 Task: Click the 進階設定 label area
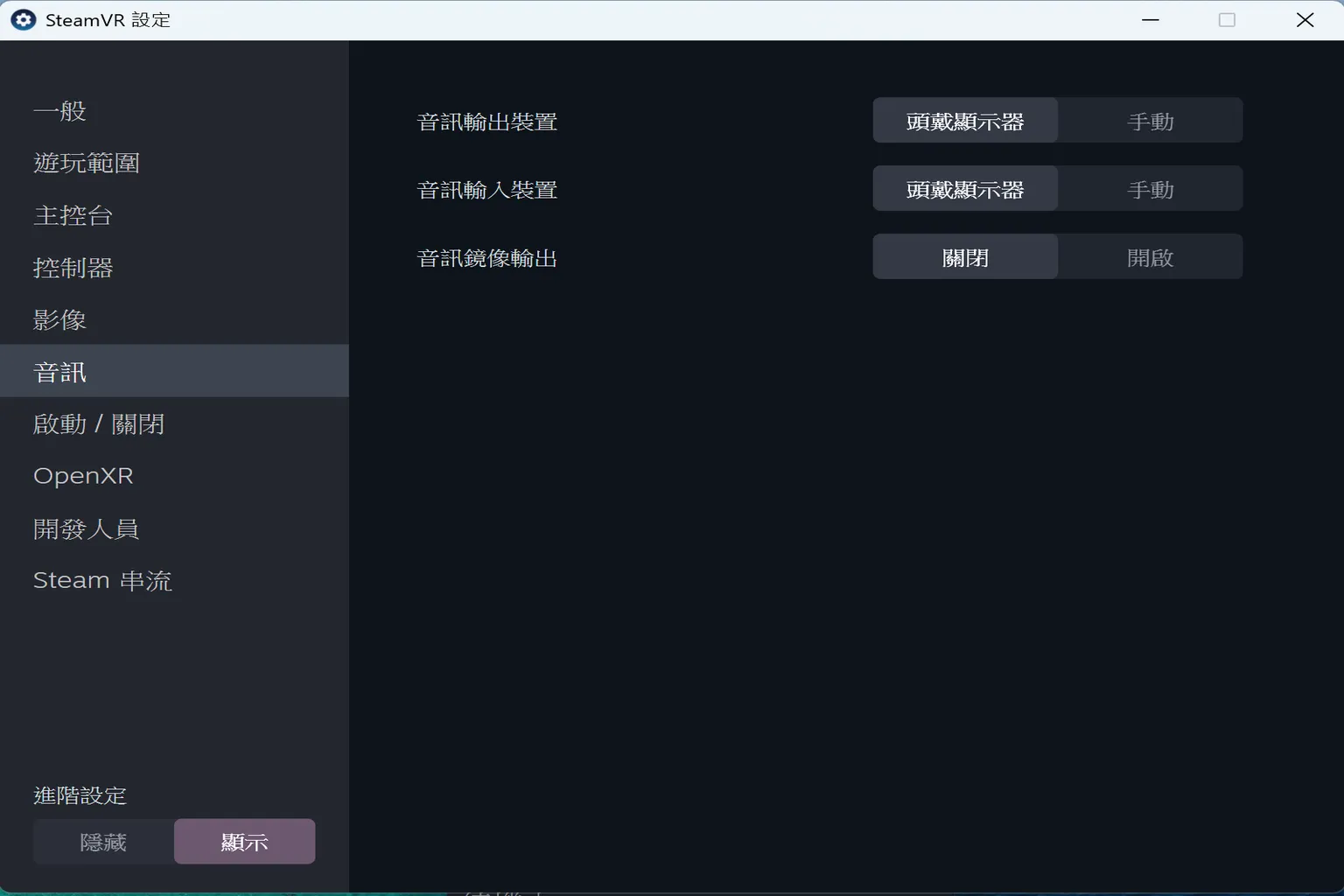coord(80,795)
